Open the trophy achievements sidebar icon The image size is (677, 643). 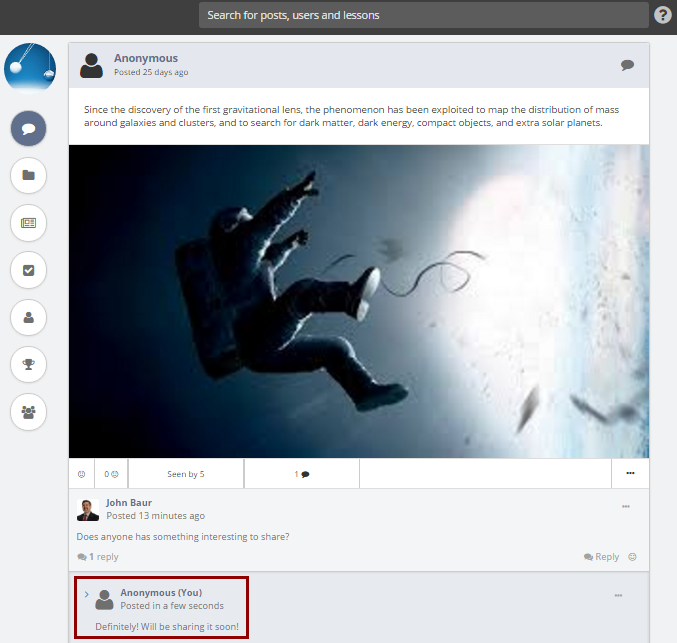[28, 364]
